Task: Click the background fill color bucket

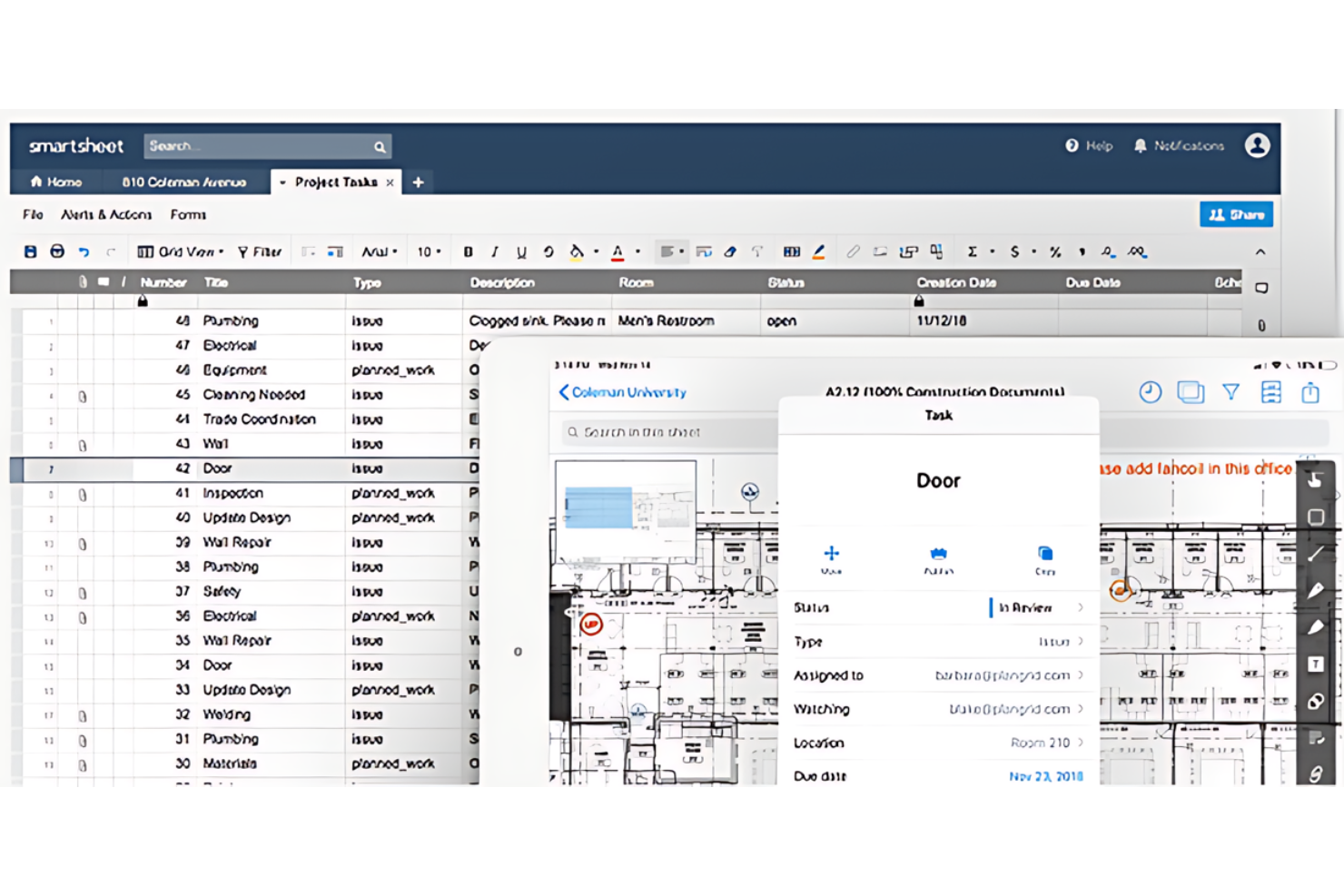Action: coord(576,252)
